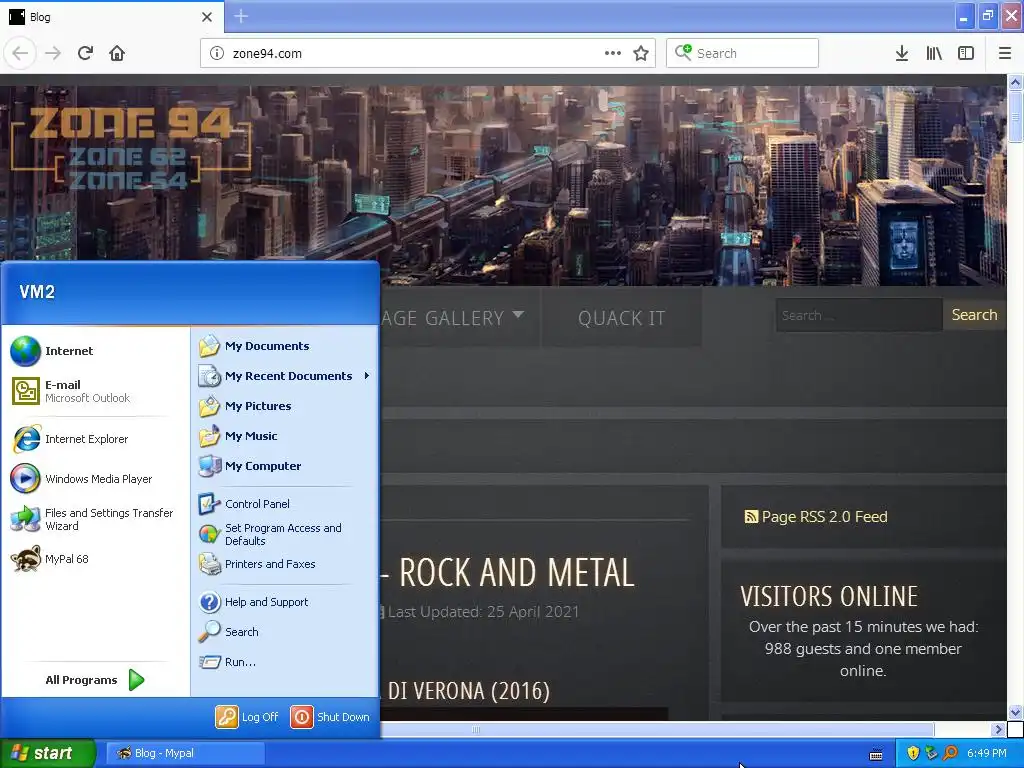Viewport: 1024px width, 768px height.
Task: Go forward with the browser forward arrow
Action: 53,53
